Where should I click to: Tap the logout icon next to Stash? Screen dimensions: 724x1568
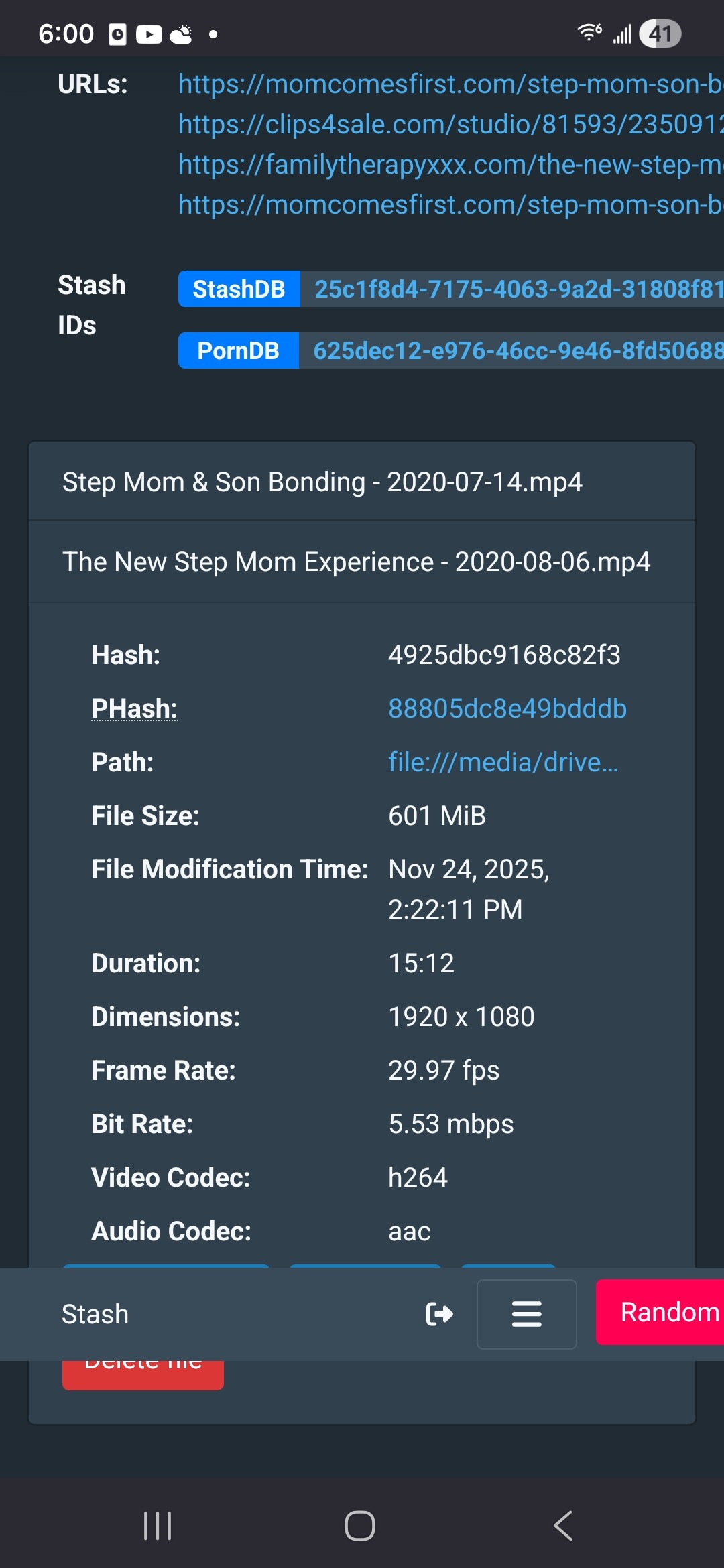(440, 1314)
